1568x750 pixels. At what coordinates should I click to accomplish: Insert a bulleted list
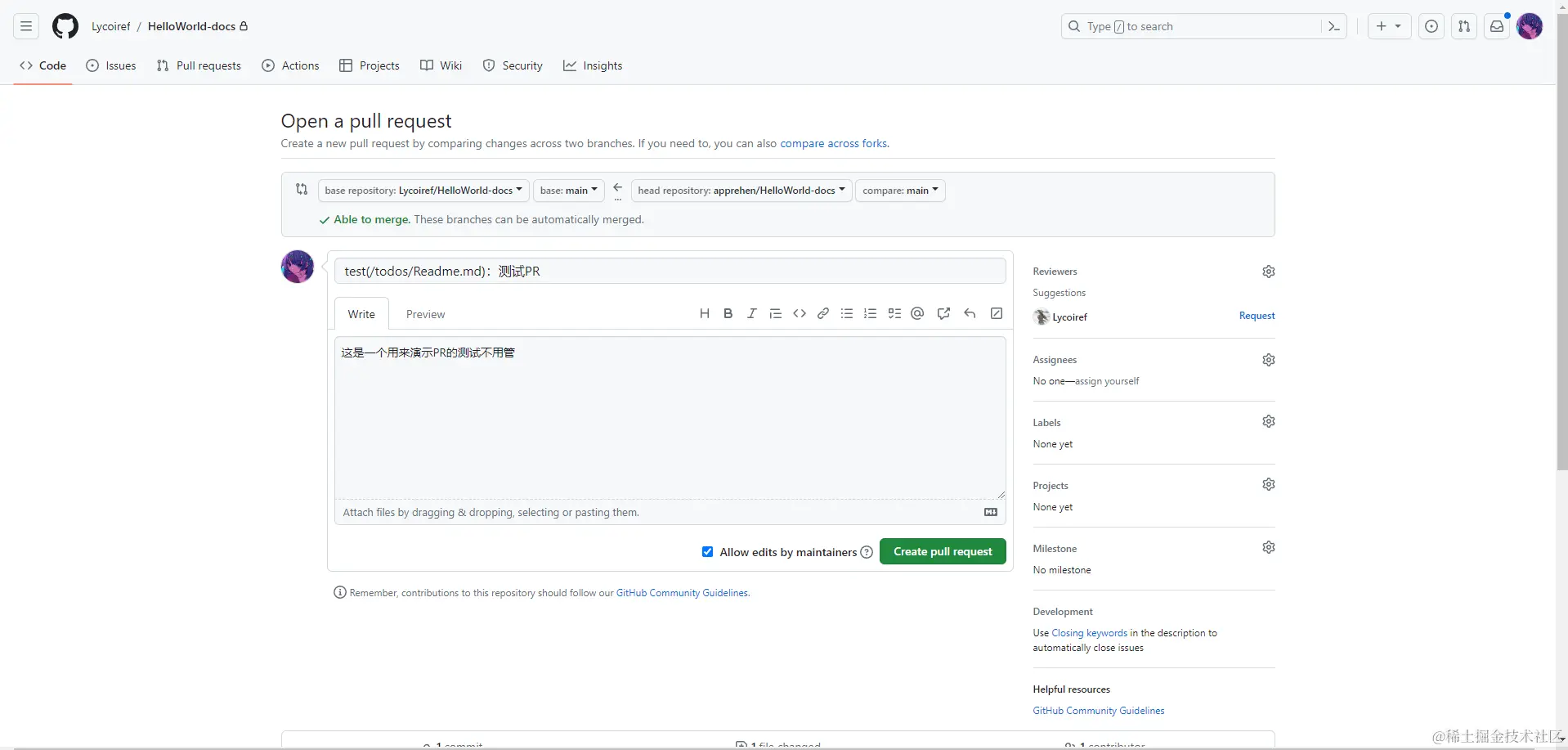847,313
